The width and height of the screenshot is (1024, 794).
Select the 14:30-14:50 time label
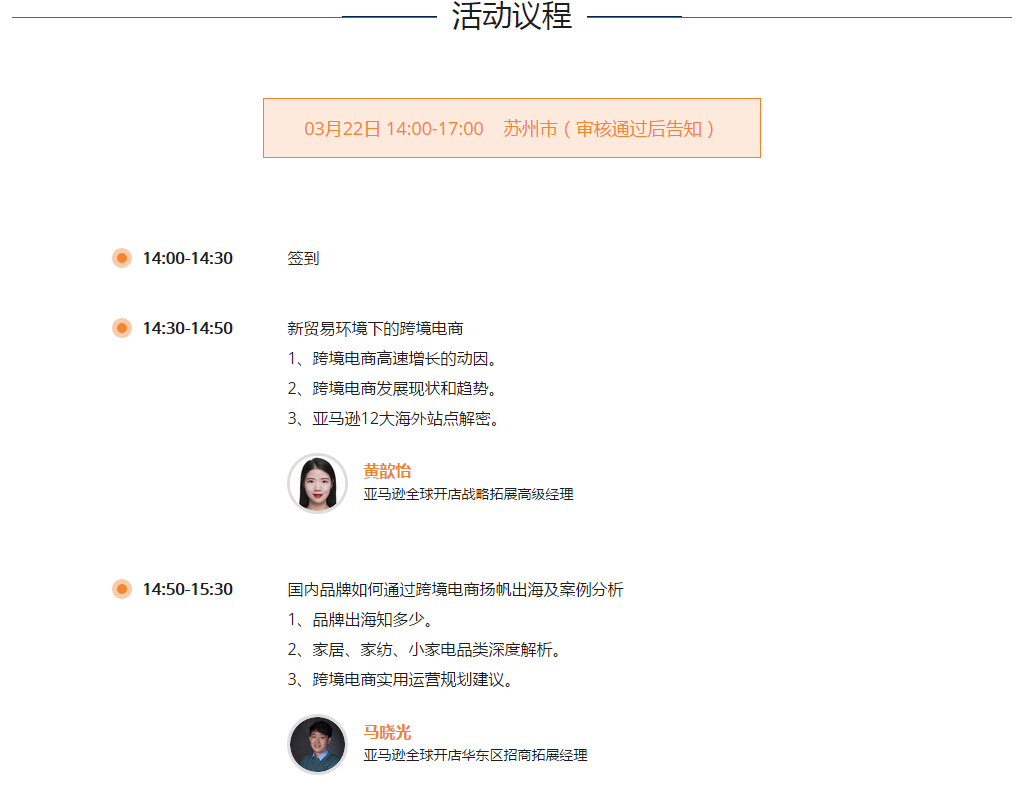pos(187,328)
